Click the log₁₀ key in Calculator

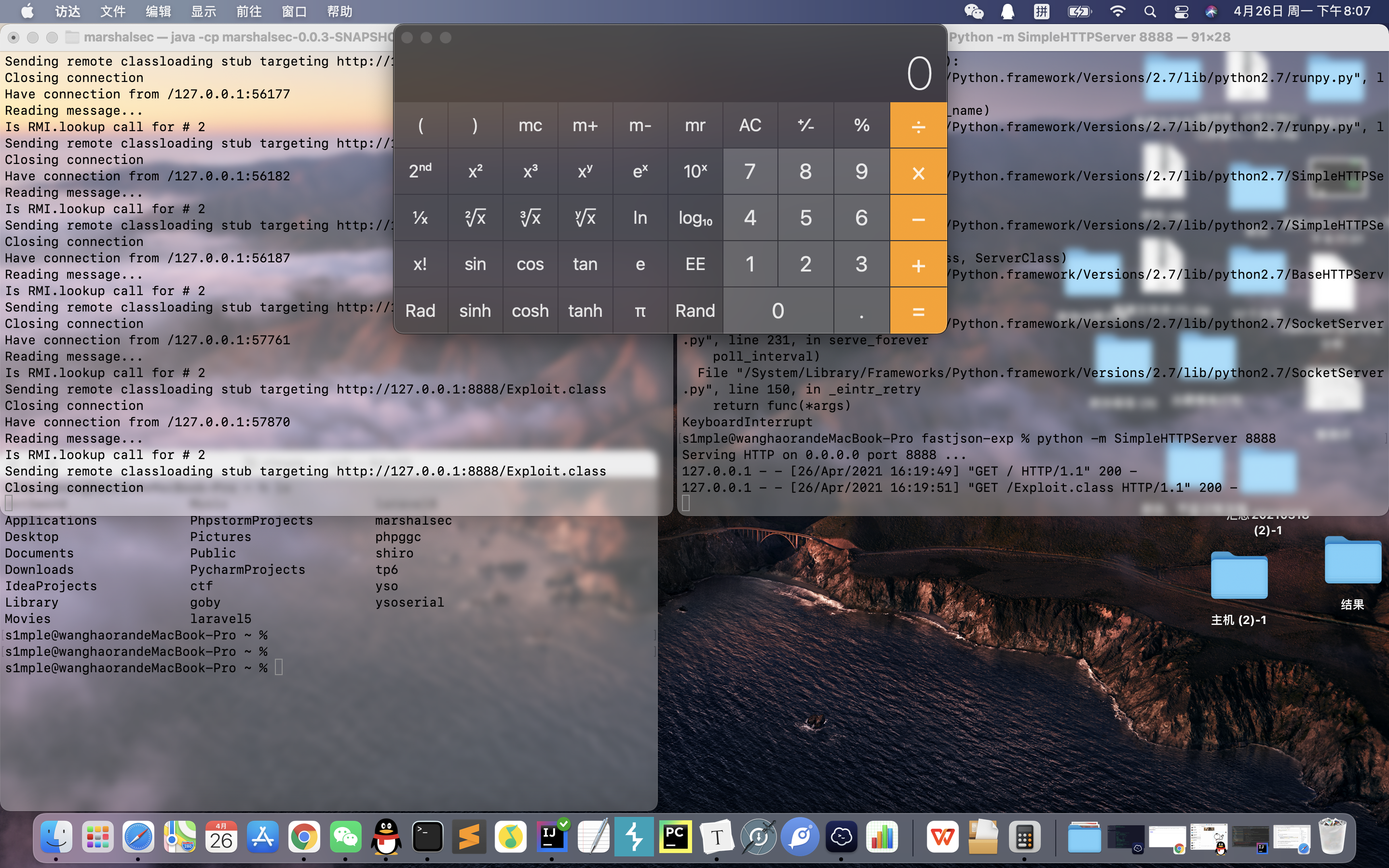tap(695, 217)
